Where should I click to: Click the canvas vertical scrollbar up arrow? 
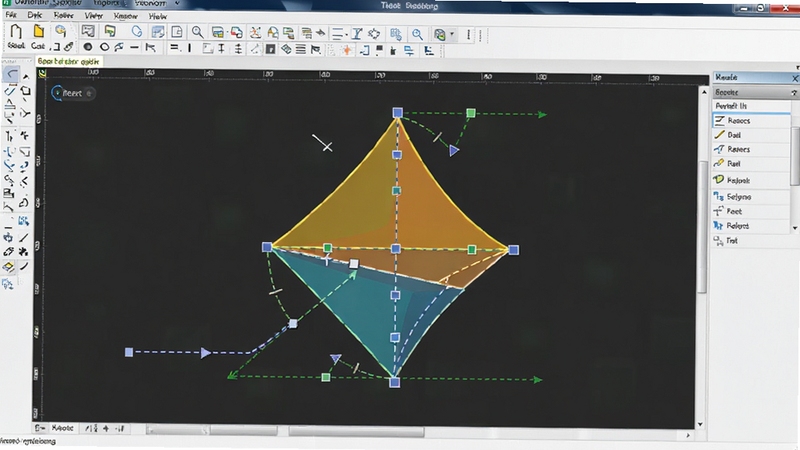tap(704, 92)
